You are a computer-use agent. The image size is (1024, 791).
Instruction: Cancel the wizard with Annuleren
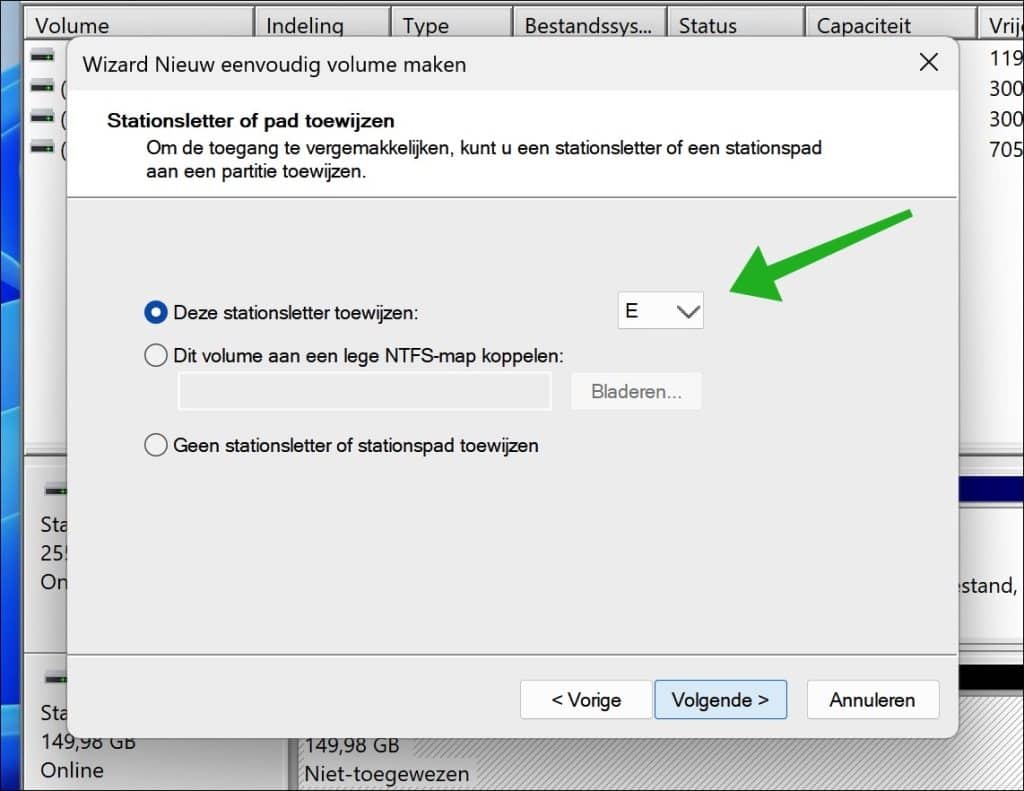click(872, 700)
